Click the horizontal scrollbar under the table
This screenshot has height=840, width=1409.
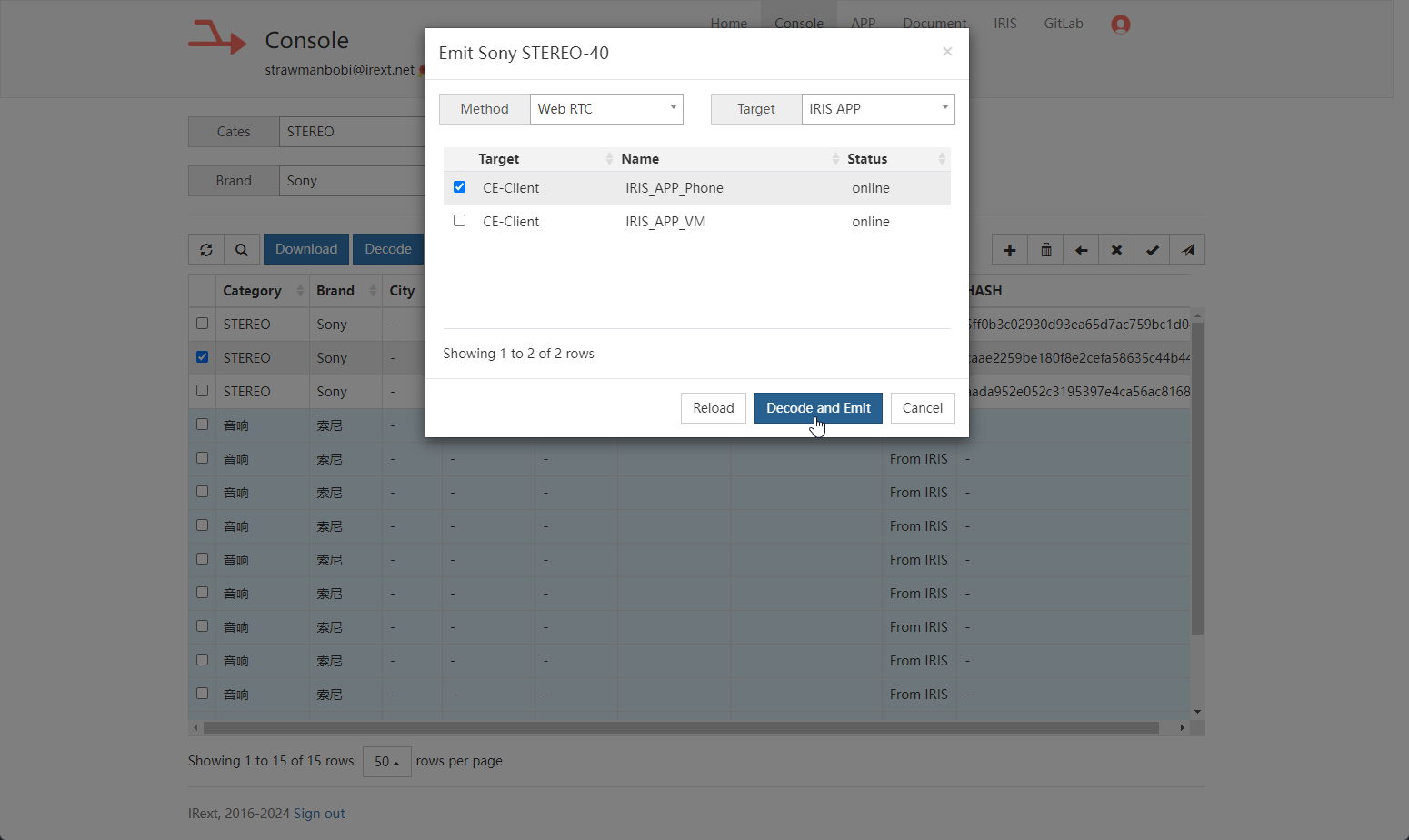pos(680,728)
